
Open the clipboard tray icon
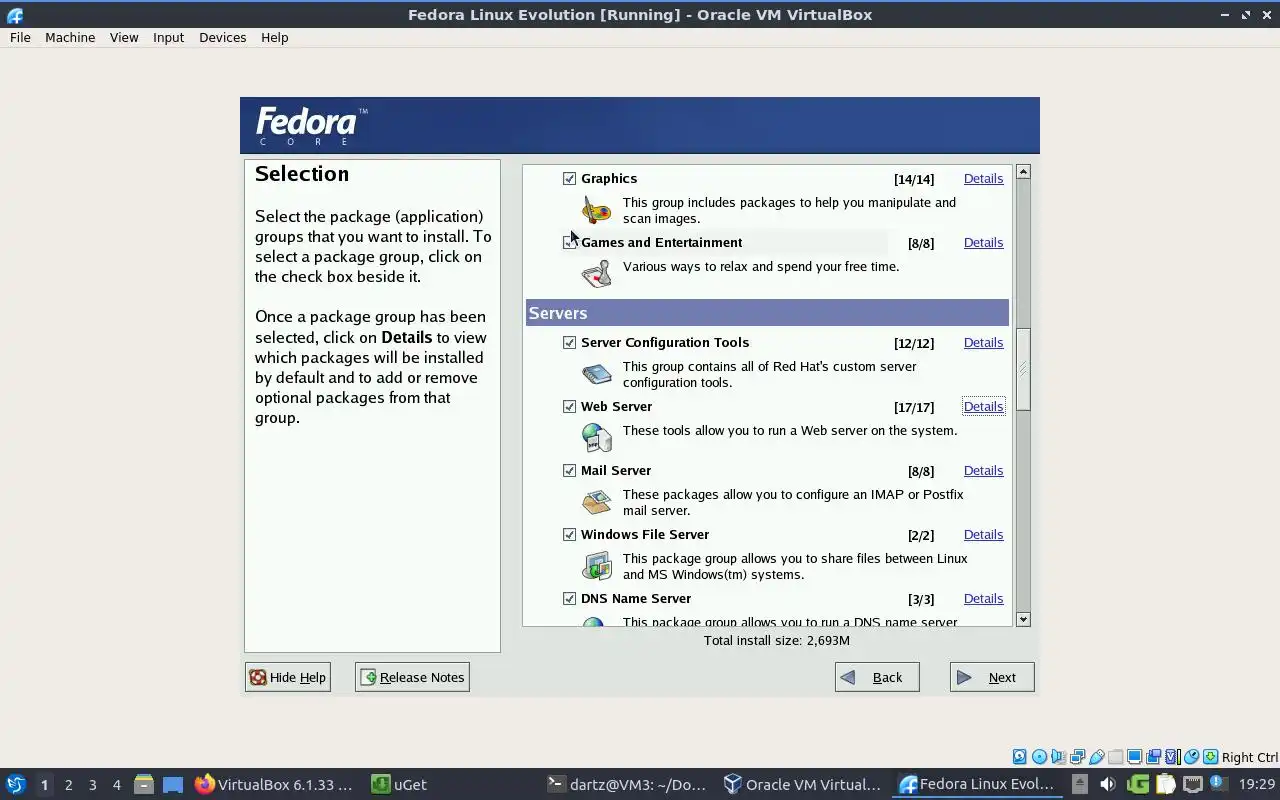pyautogui.click(x=1165, y=784)
